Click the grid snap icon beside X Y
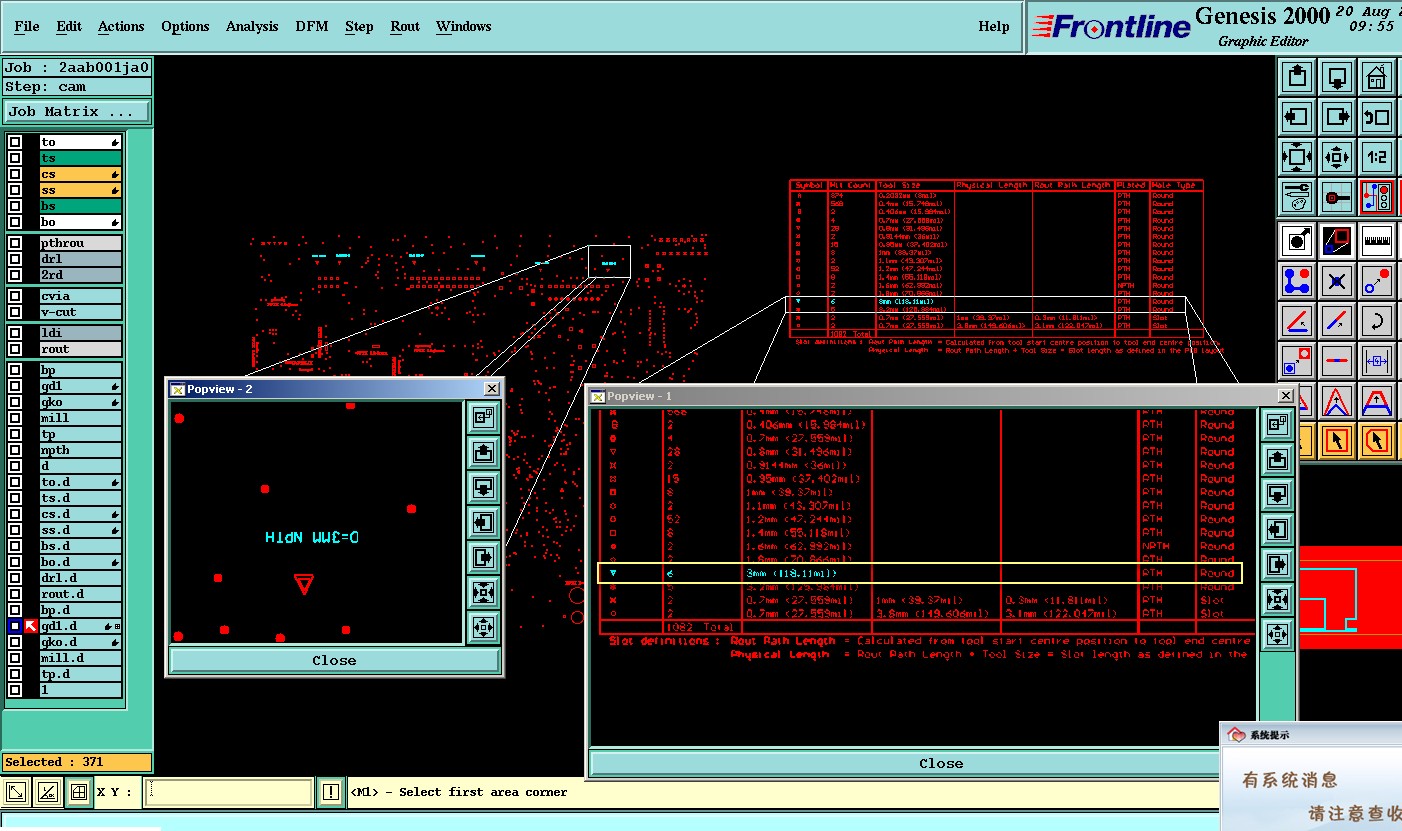Screen dimensions: 1402x831 tap(79, 793)
